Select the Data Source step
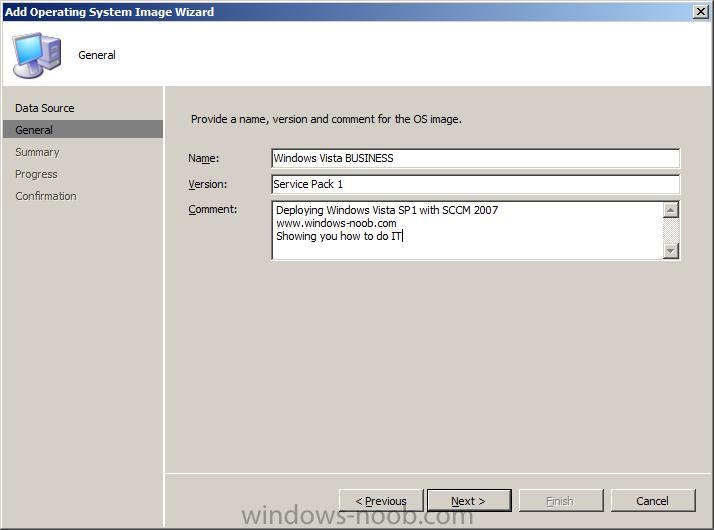 [x=45, y=108]
